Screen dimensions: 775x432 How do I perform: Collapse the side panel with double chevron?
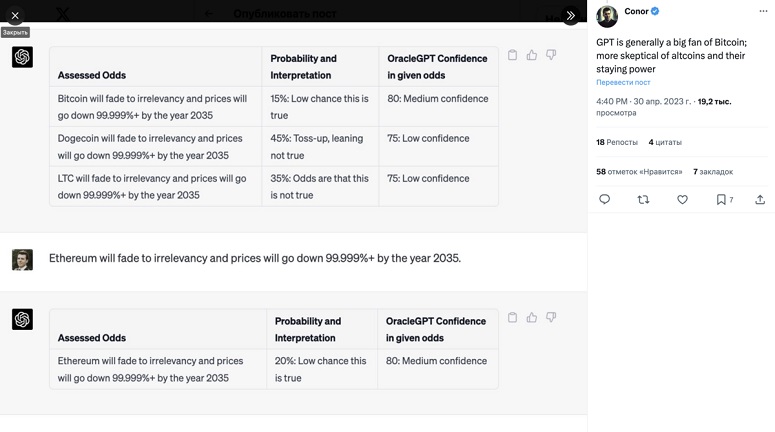pos(570,15)
